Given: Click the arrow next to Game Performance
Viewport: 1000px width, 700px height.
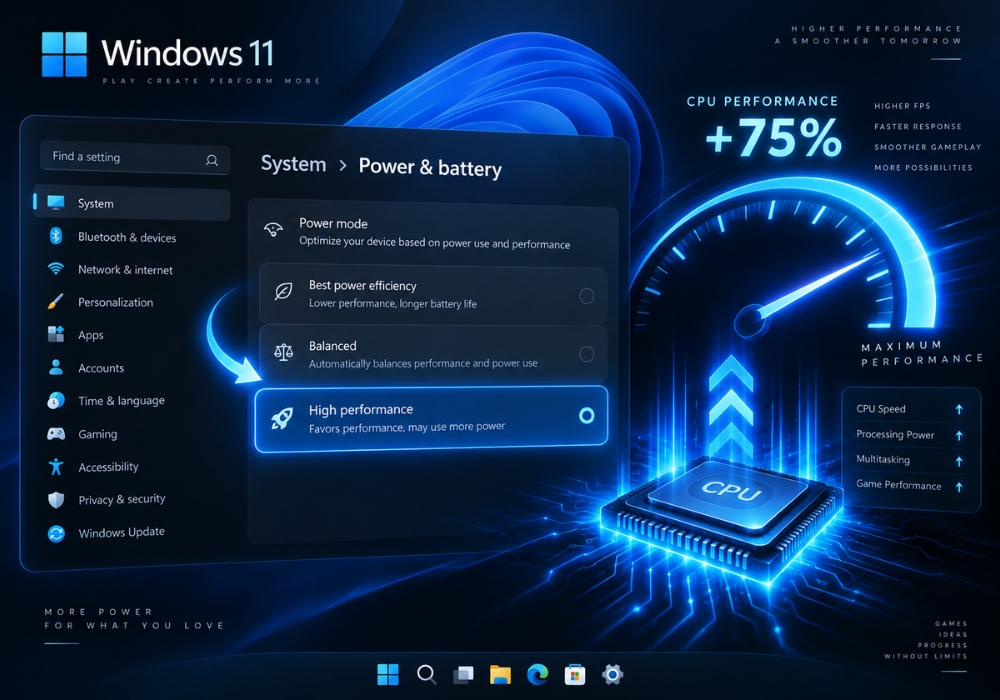Looking at the screenshot, I should [959, 486].
